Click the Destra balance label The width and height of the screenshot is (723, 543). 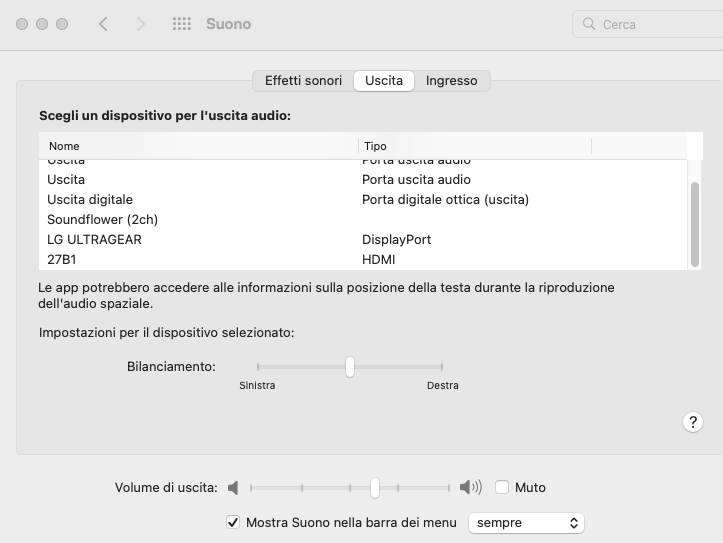443,385
